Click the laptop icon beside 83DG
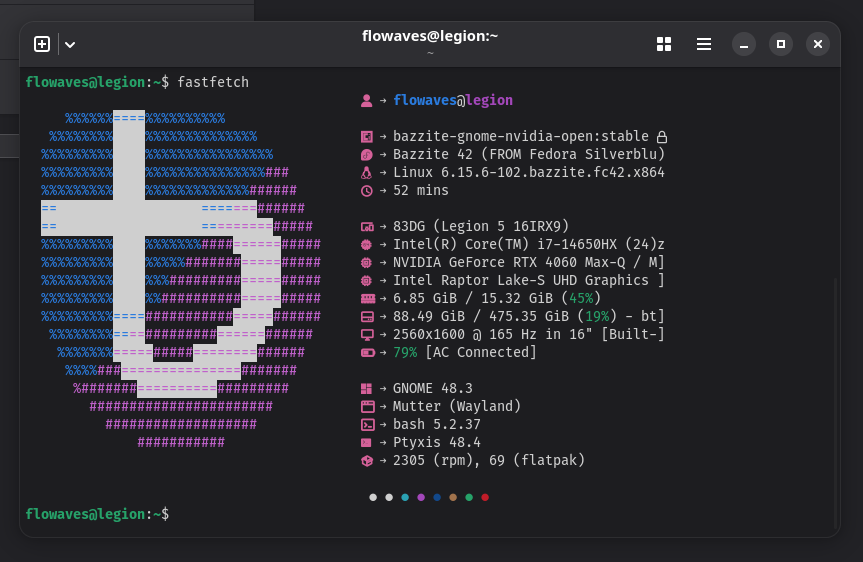This screenshot has width=863, height=562. click(x=367, y=227)
